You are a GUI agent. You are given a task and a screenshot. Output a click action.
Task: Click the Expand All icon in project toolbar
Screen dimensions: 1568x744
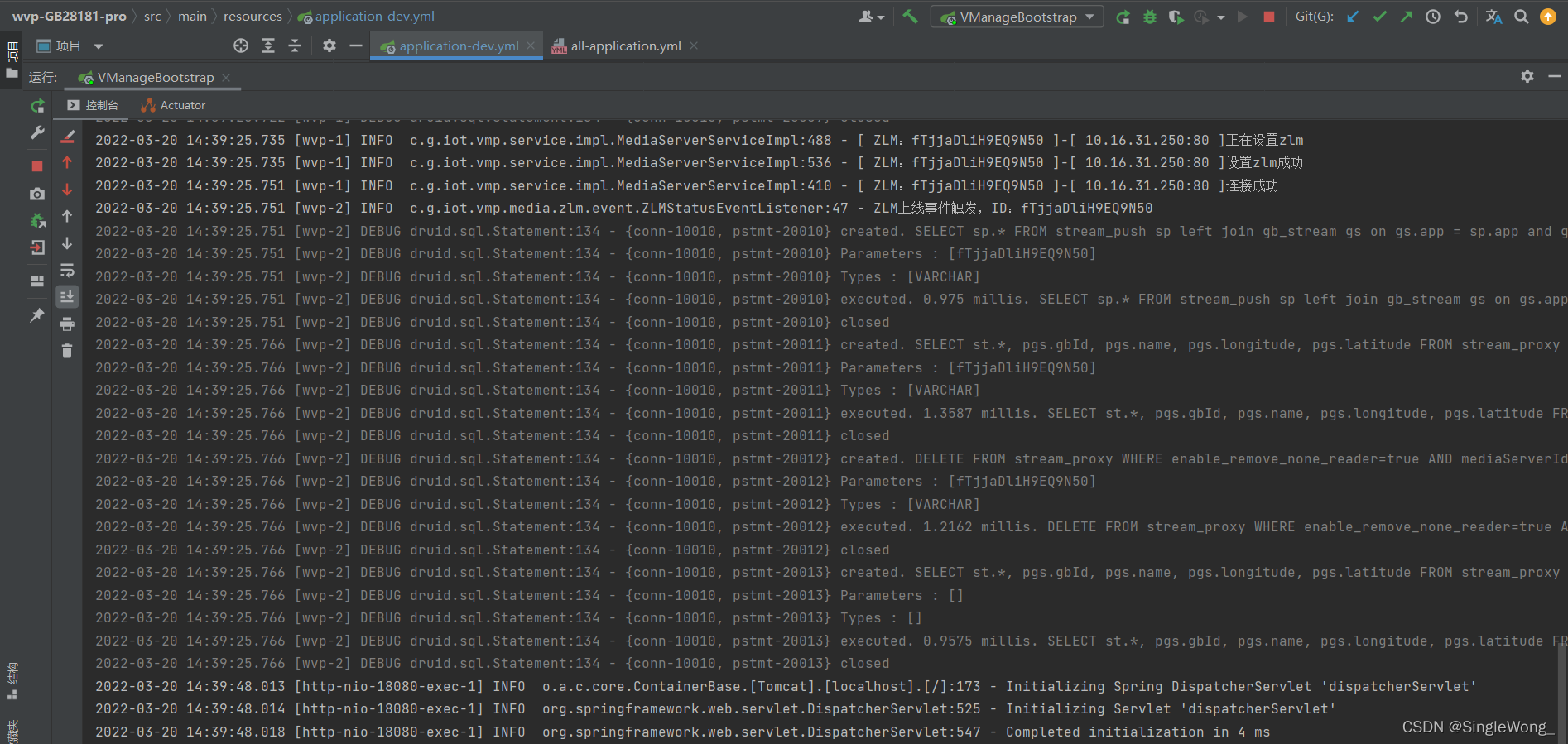pyautogui.click(x=268, y=46)
